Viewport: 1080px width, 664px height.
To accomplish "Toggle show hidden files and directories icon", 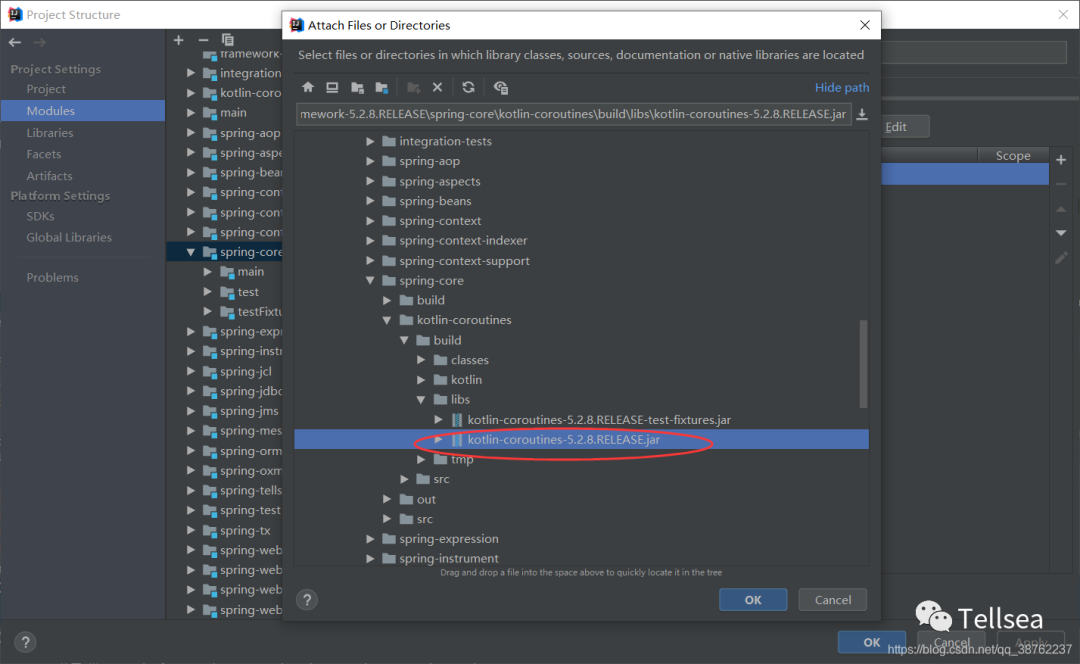I will tap(501, 87).
